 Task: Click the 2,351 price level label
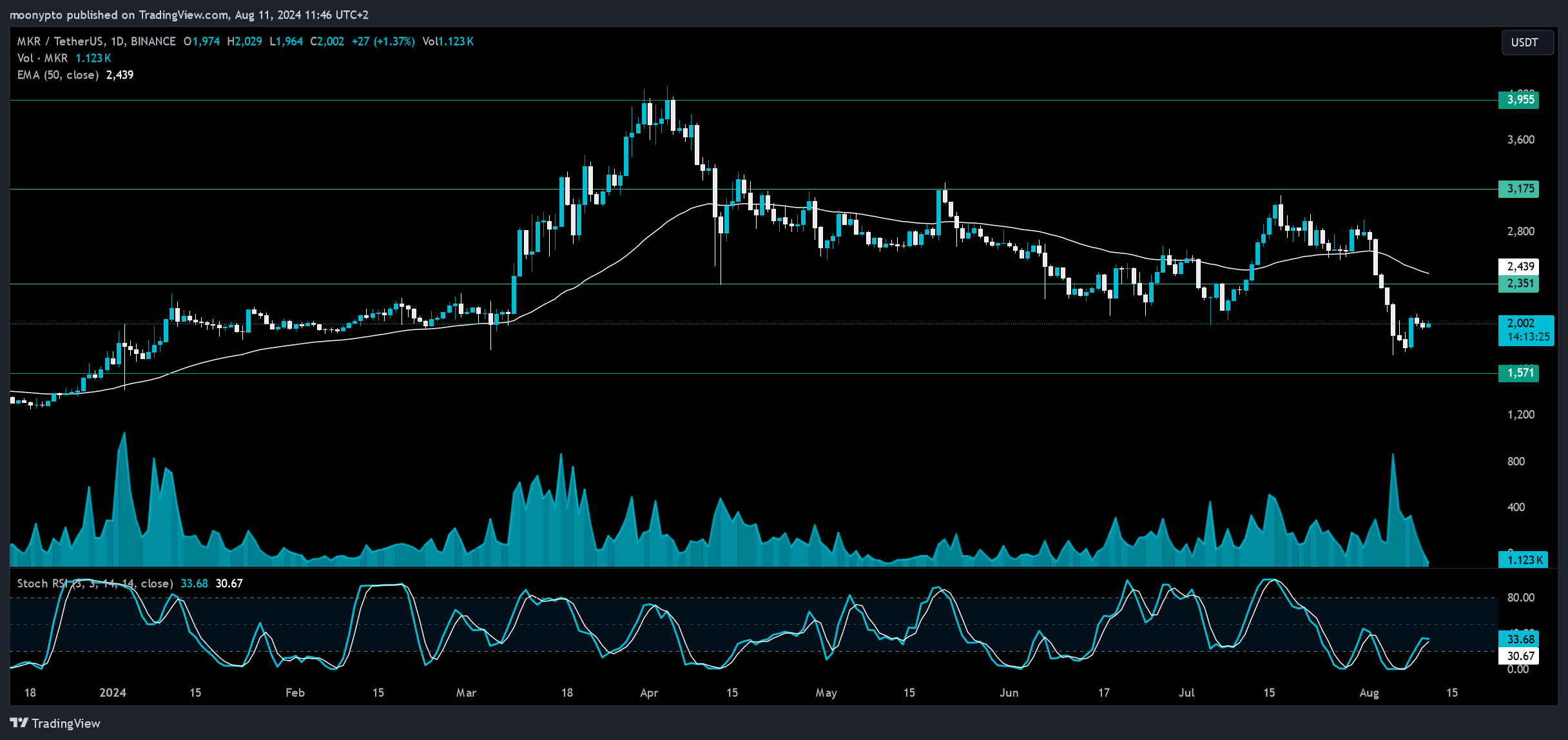coord(1518,284)
